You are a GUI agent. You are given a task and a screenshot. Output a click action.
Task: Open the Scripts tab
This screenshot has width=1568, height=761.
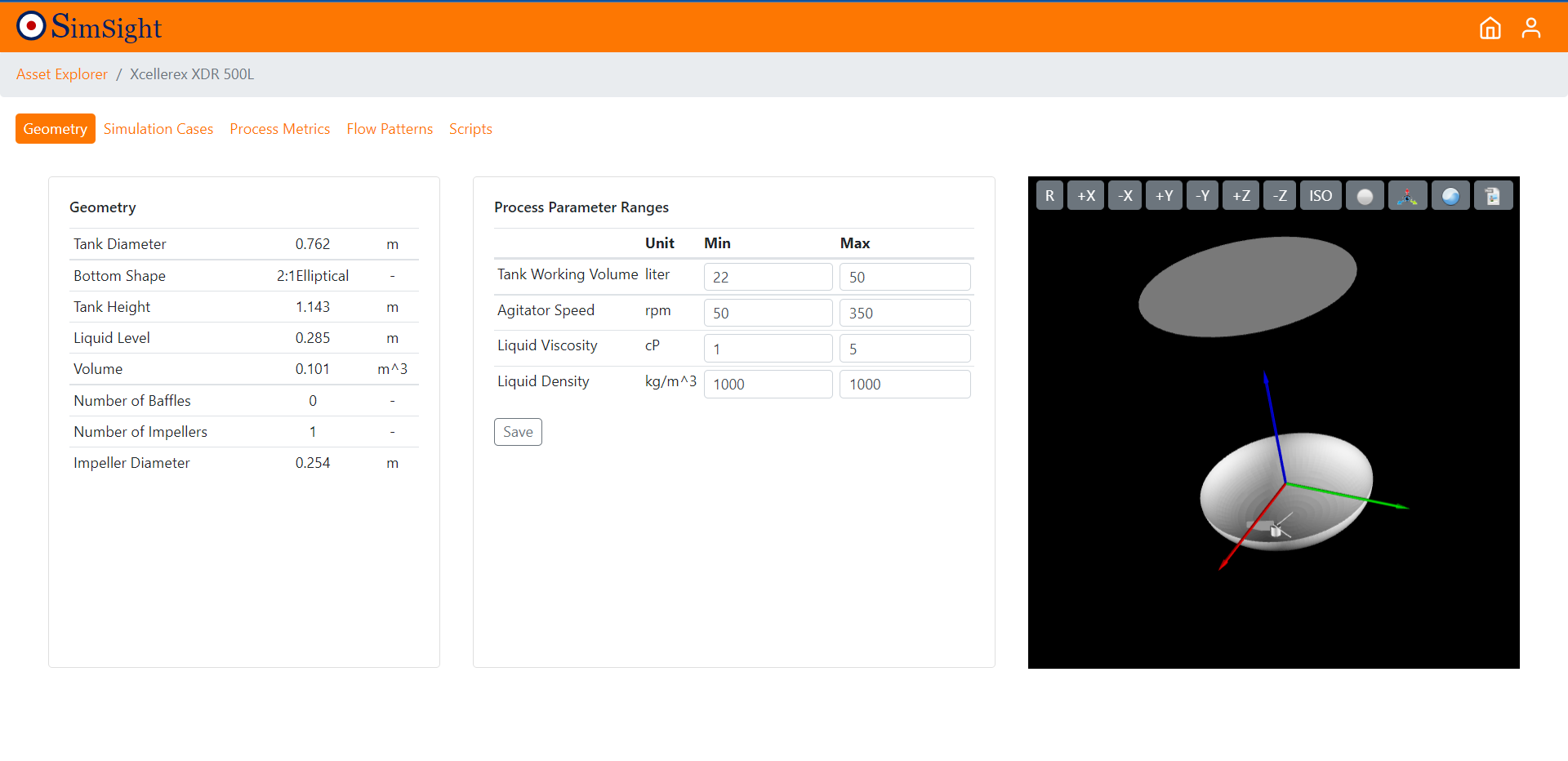pyautogui.click(x=470, y=128)
